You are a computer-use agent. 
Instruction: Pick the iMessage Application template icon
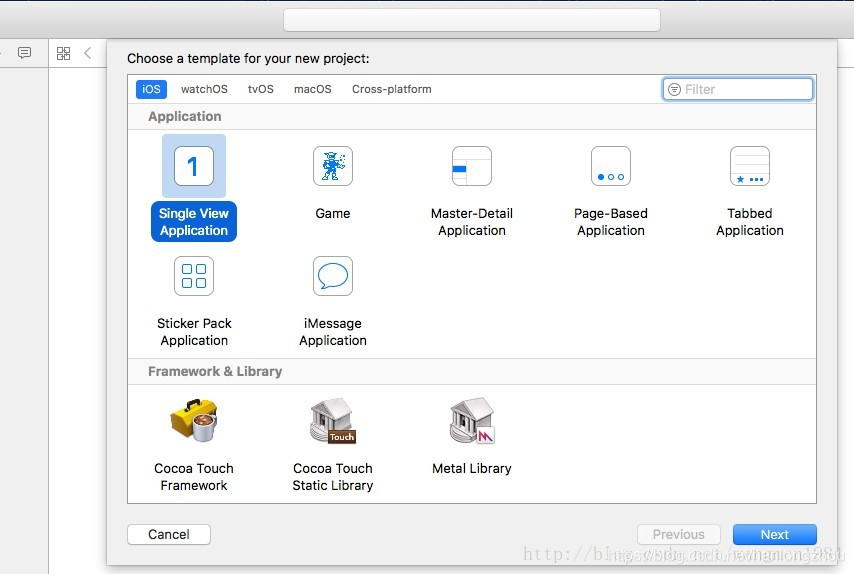(x=333, y=276)
